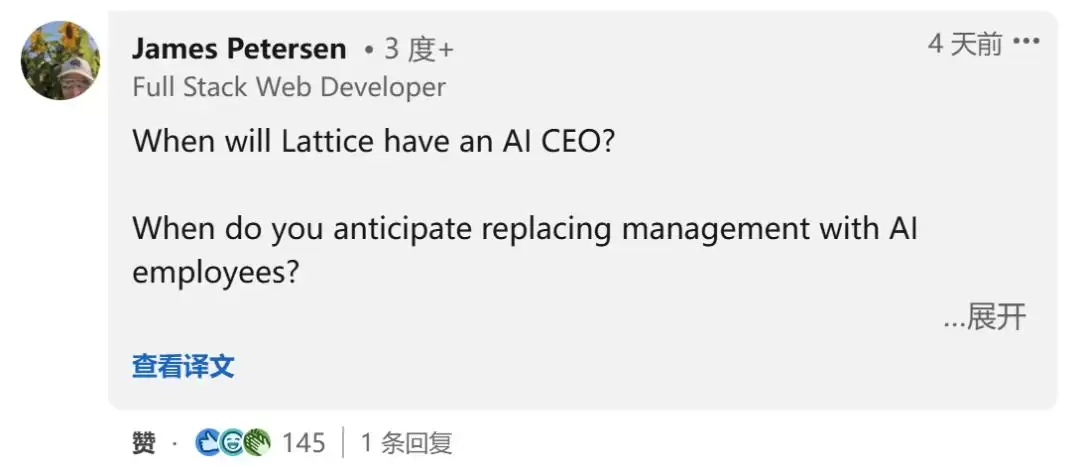Open the three-dot comment options menu
The width and height of the screenshot is (1080, 475).
click(x=1026, y=42)
